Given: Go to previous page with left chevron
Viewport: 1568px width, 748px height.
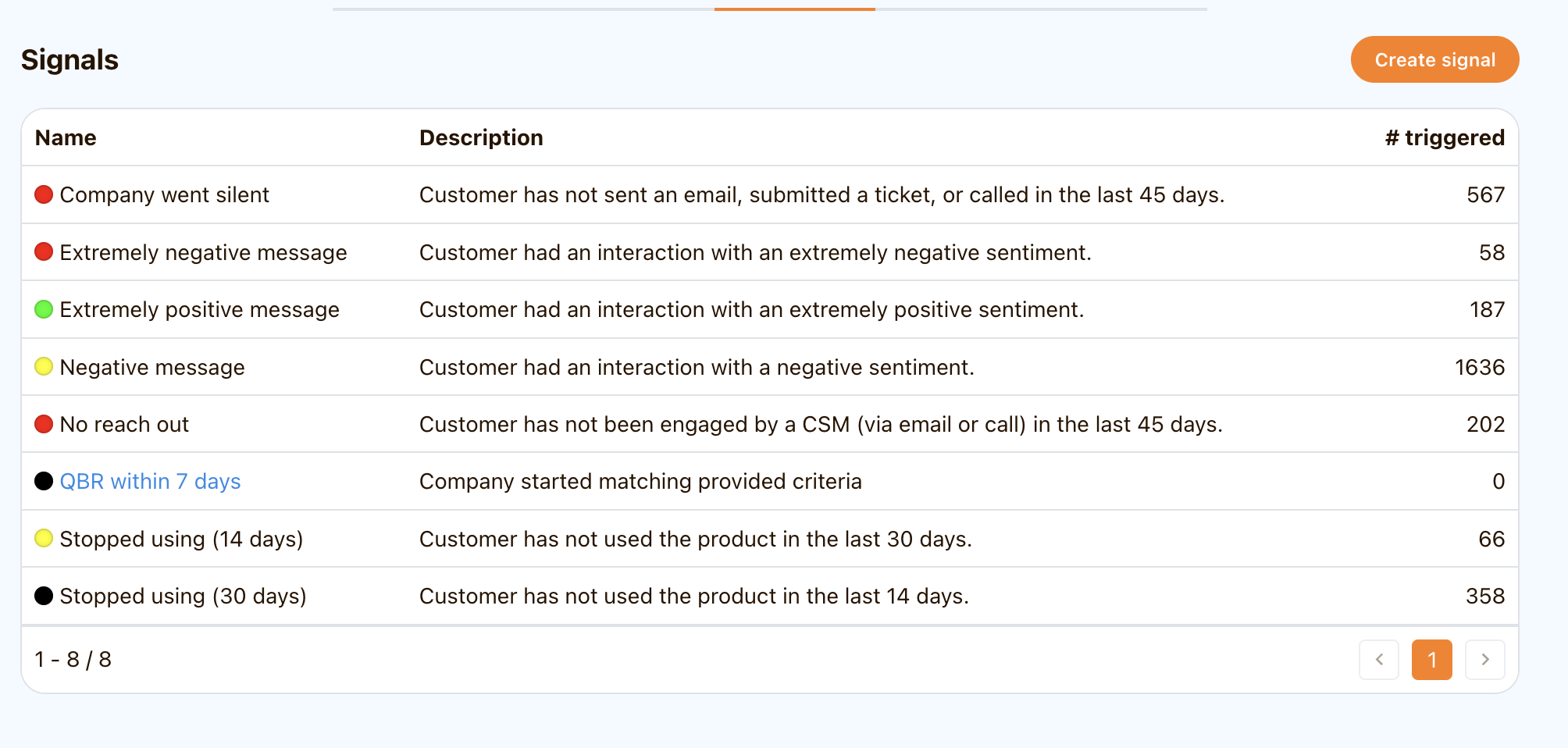Looking at the screenshot, I should click(1378, 660).
